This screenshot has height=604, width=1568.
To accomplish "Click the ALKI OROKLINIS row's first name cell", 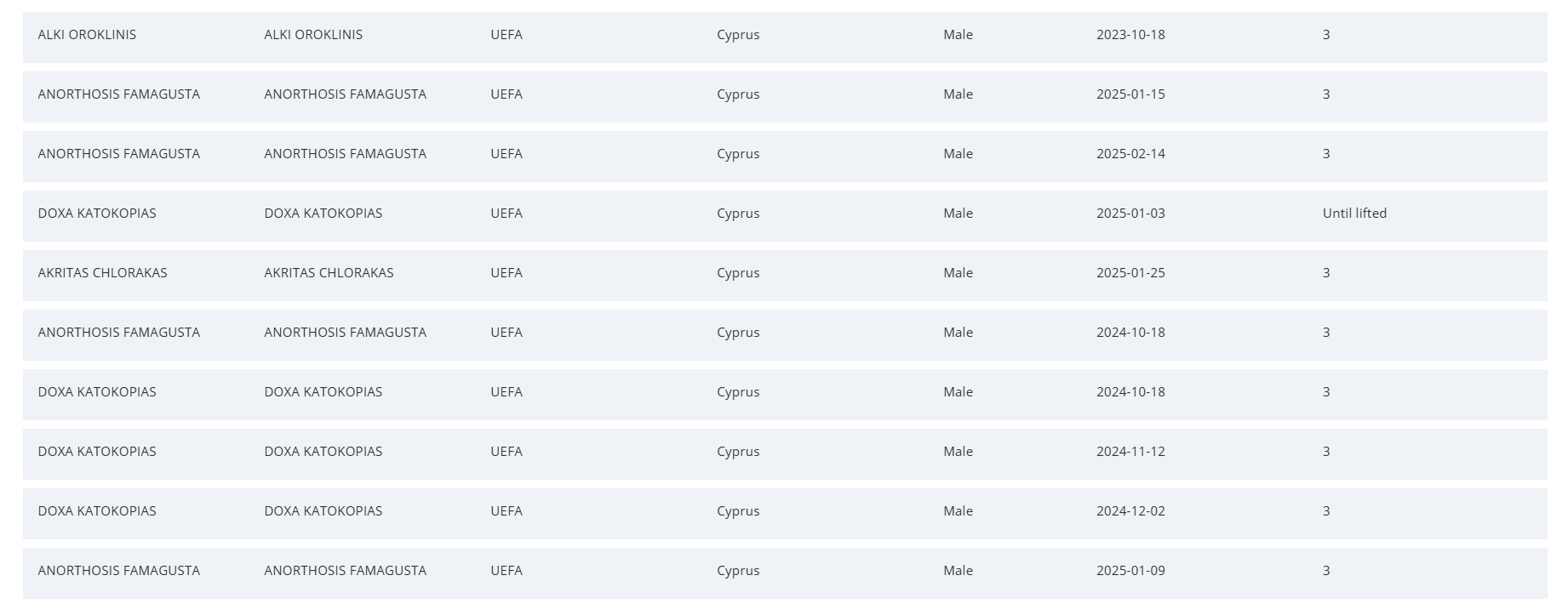I will (x=87, y=35).
